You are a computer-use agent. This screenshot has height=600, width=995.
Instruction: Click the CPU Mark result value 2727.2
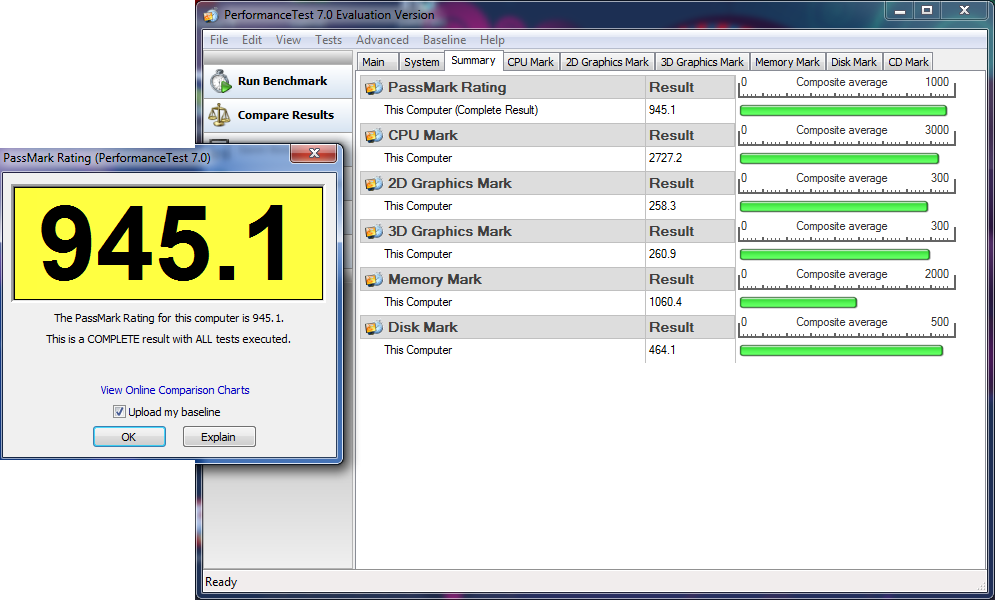point(665,158)
